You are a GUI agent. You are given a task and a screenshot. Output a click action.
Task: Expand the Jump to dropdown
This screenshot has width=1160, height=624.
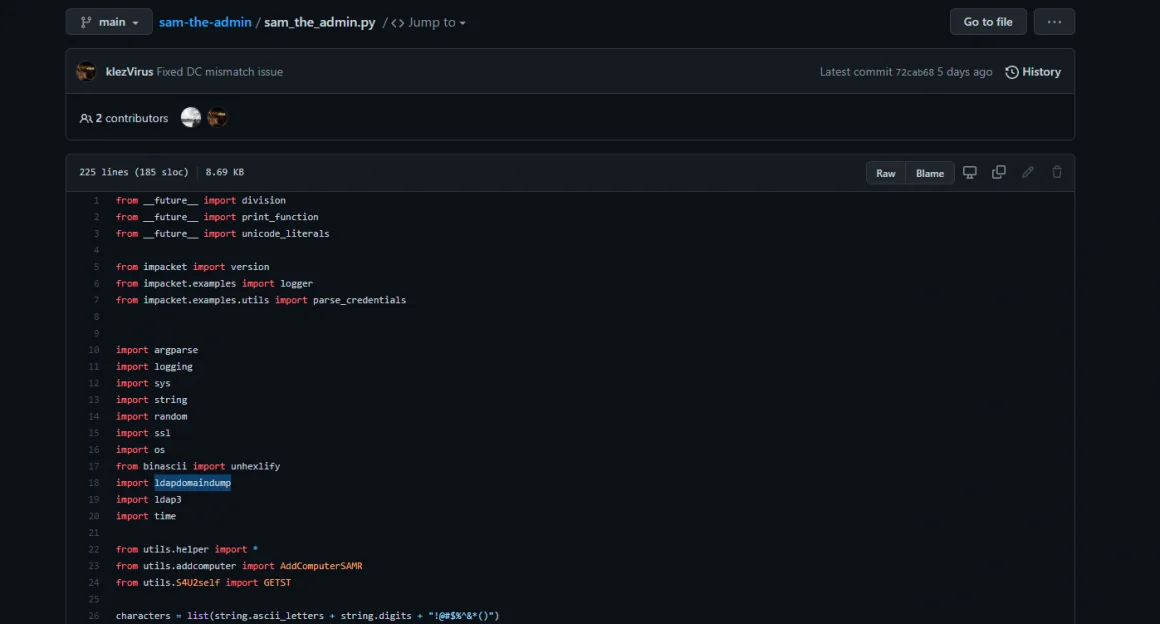(429, 22)
